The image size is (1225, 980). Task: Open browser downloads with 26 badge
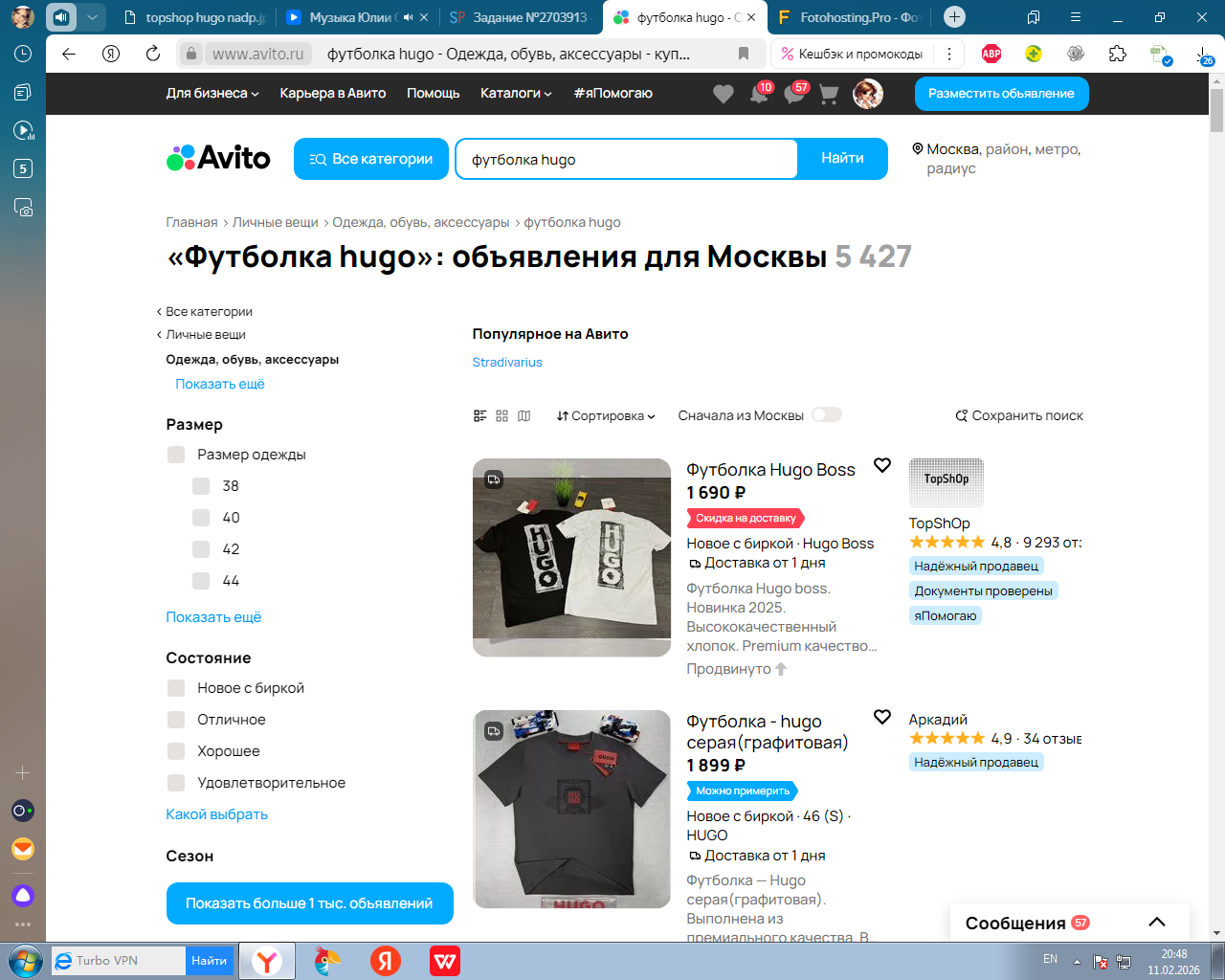click(x=1203, y=56)
